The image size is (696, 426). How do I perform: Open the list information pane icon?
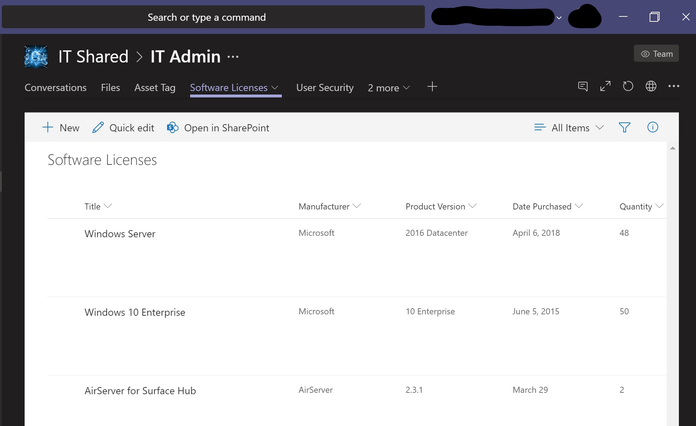pyautogui.click(x=653, y=128)
